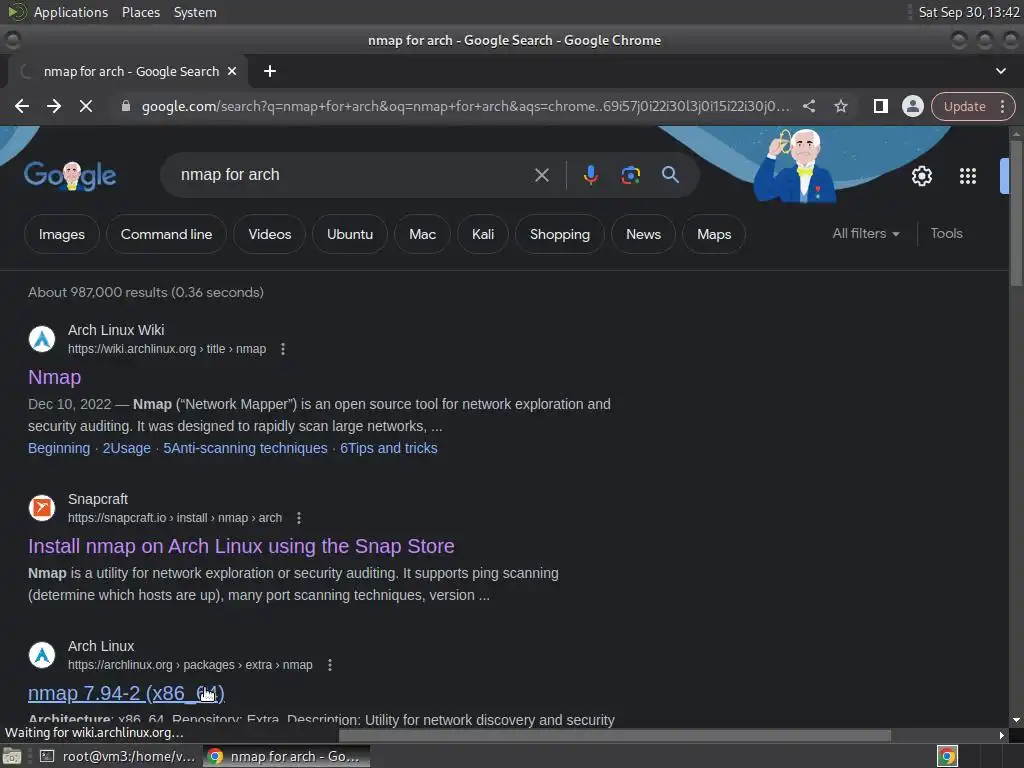Screen dimensions: 1024x768
Task: Search by image with the Lens icon
Action: 630,175
